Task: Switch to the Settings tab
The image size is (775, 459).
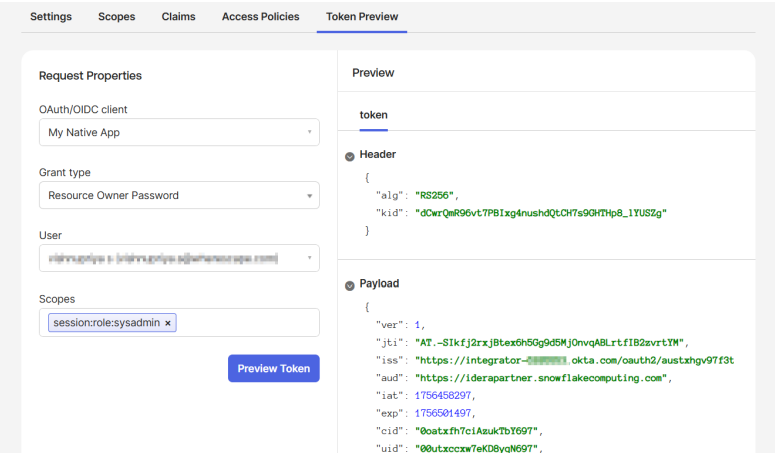Action: pos(50,17)
